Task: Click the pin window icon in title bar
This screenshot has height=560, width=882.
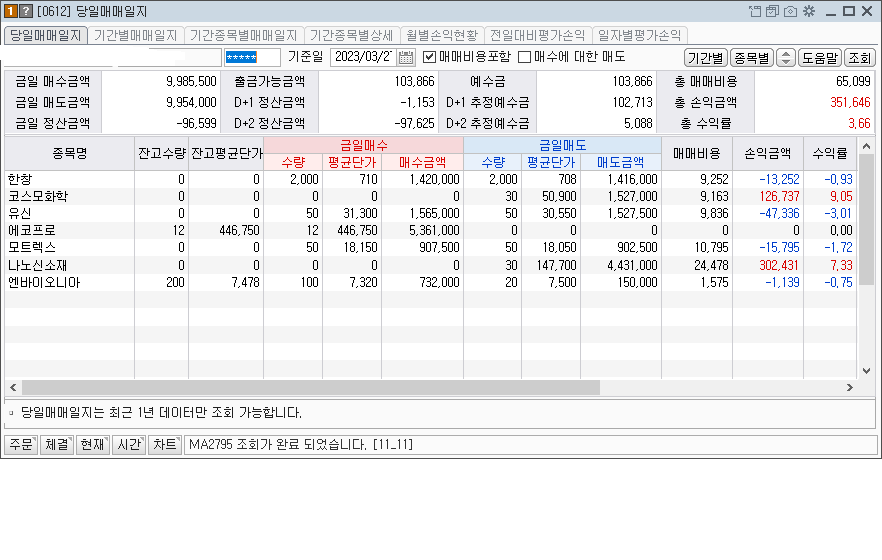Action: pos(754,11)
